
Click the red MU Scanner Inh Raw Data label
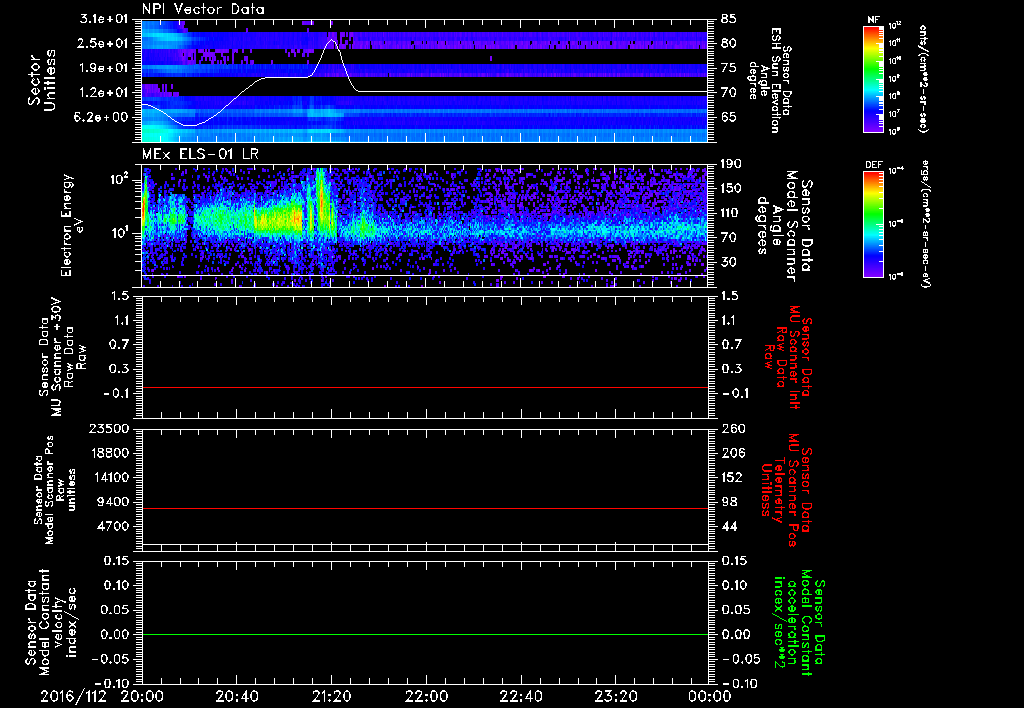click(790, 357)
